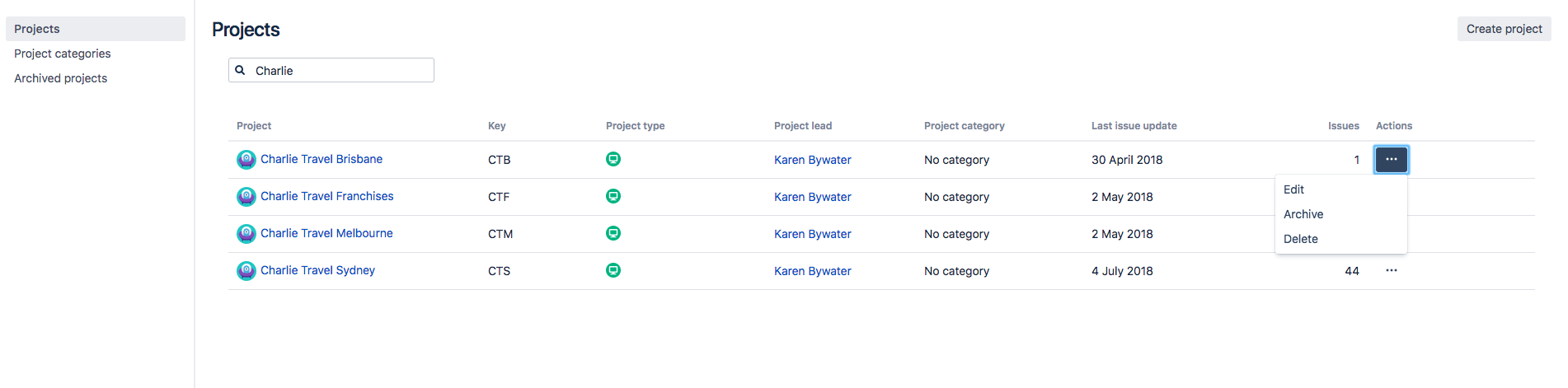Click Charlie Travel Franchises project avatar icon
This screenshot has width=1568, height=388.
pyautogui.click(x=246, y=197)
